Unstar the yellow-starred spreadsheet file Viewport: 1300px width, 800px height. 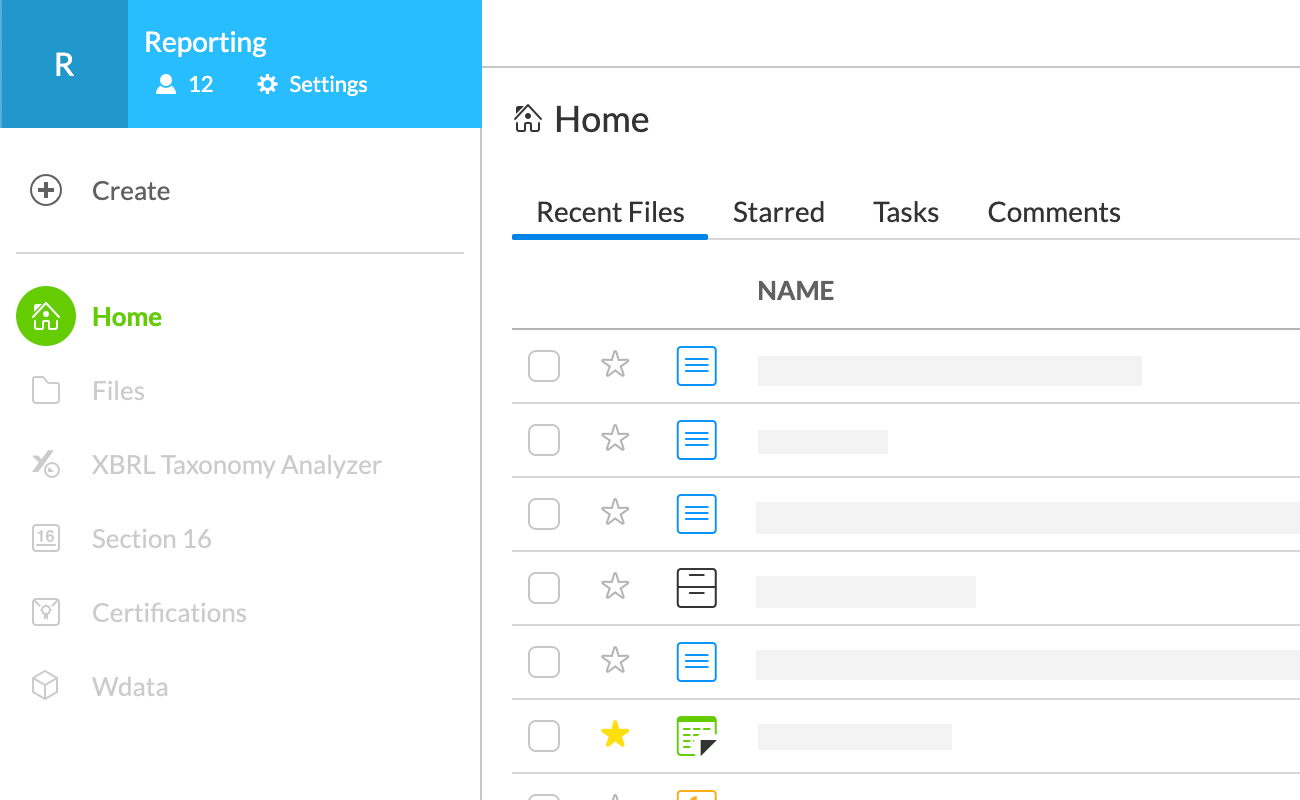pyautogui.click(x=615, y=736)
